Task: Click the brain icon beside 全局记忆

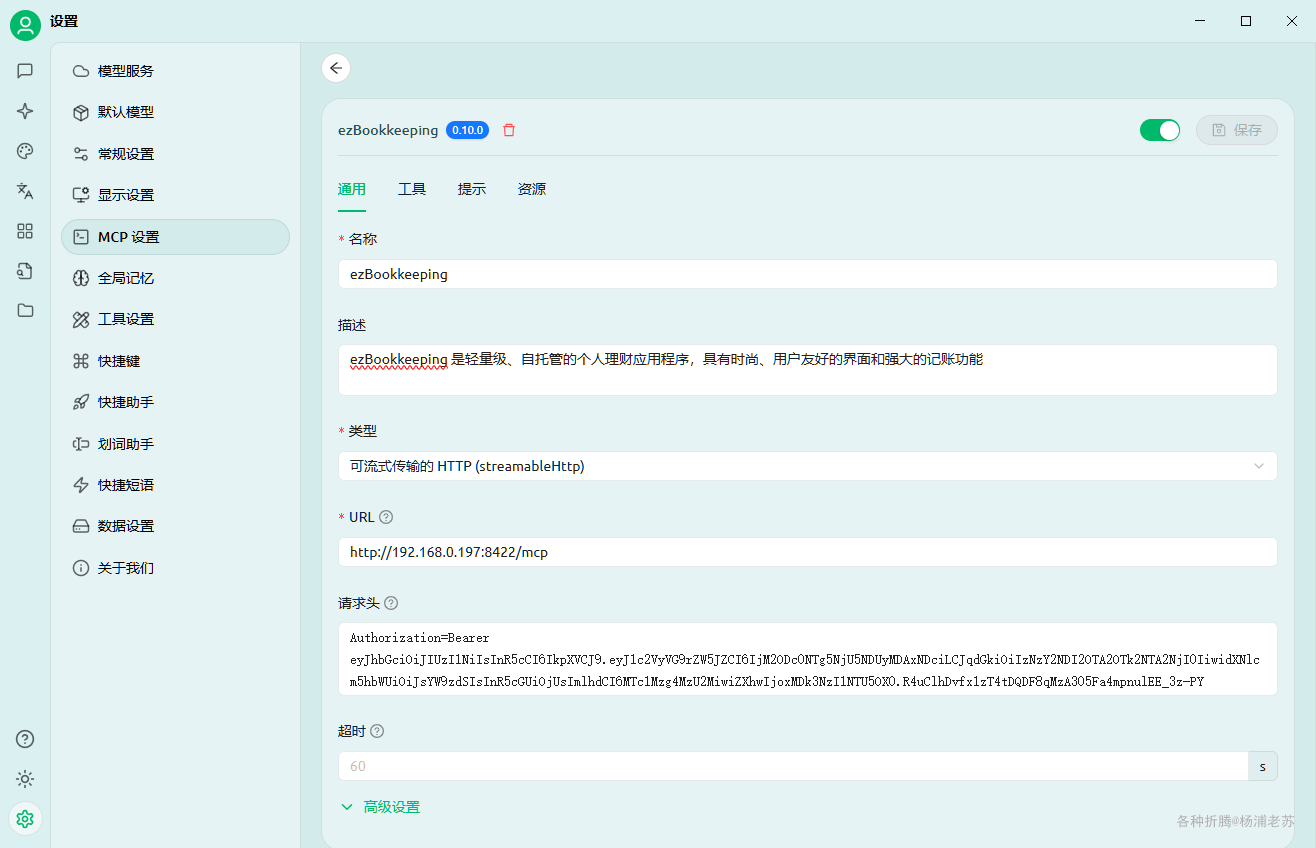Action: point(81,278)
